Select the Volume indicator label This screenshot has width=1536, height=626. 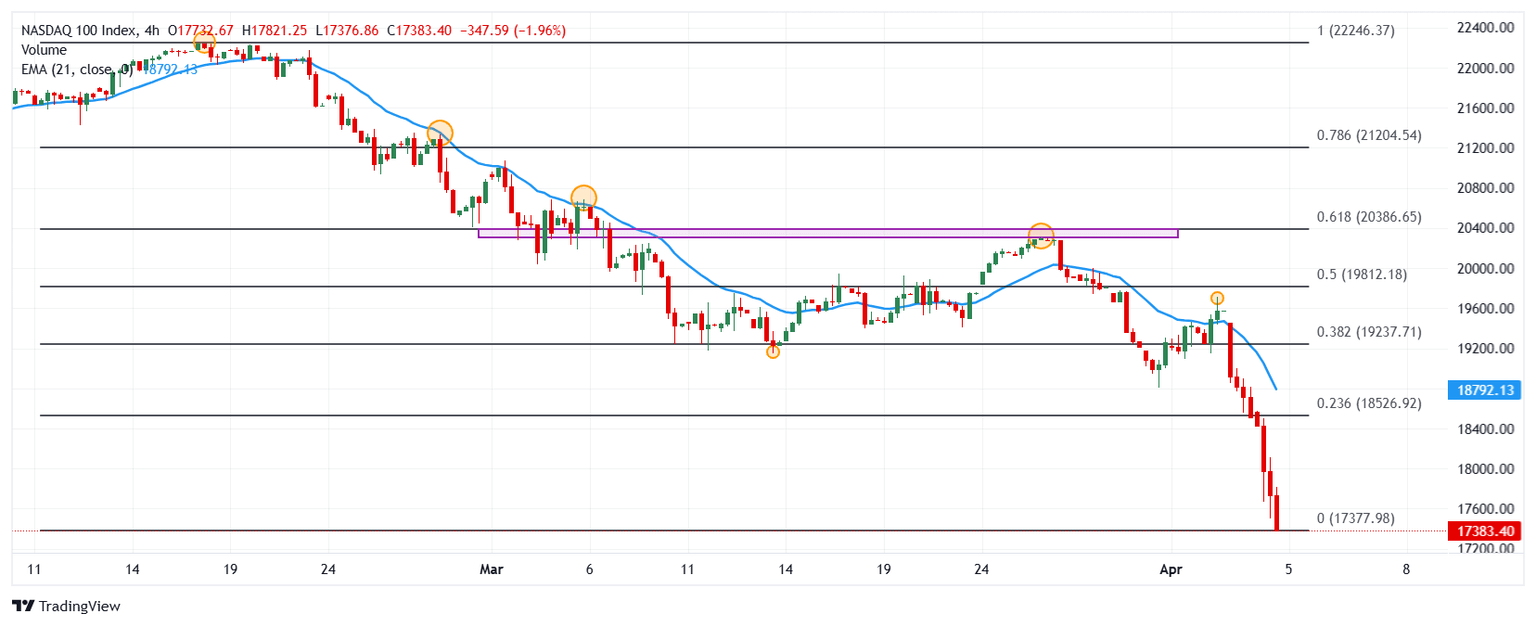(x=44, y=50)
